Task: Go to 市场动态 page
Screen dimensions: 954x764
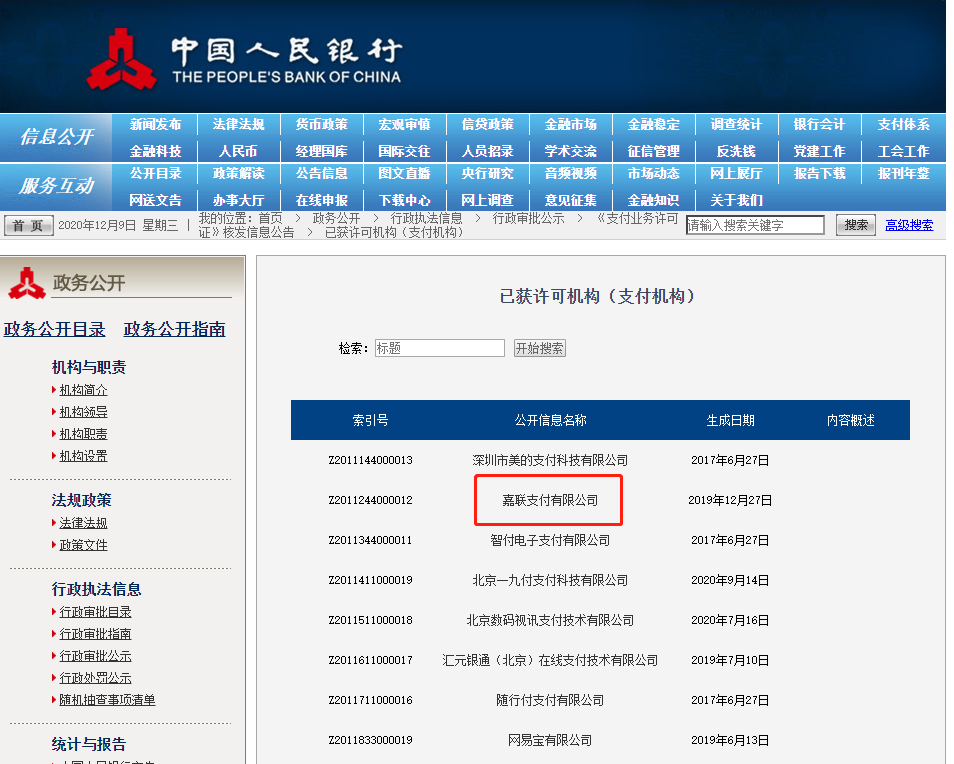Action: pos(653,173)
